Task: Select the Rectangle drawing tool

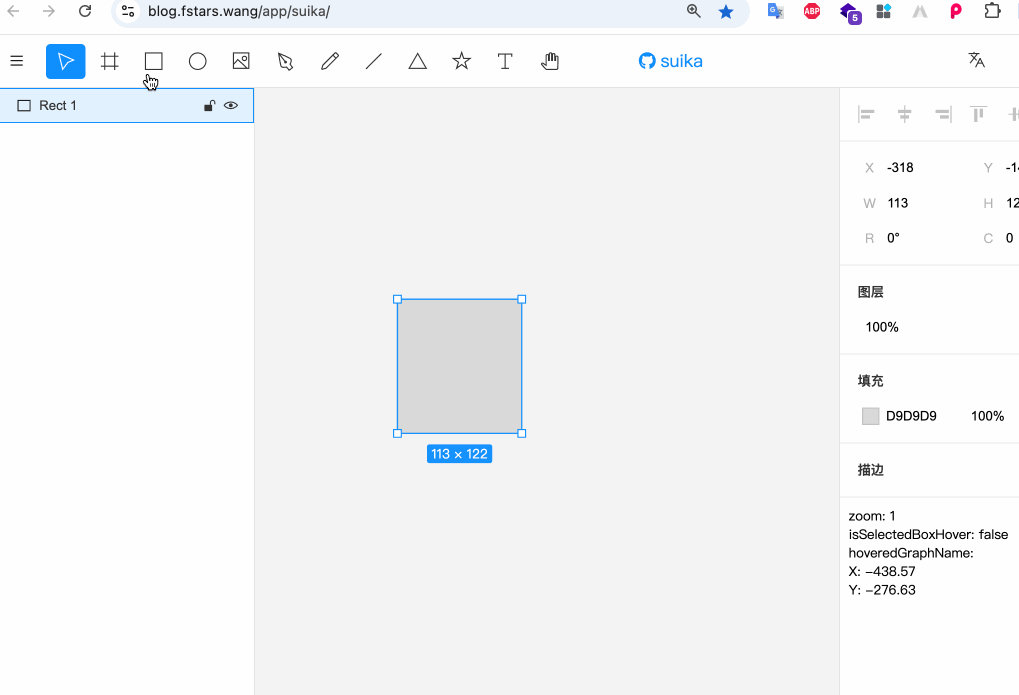Action: [x=153, y=61]
